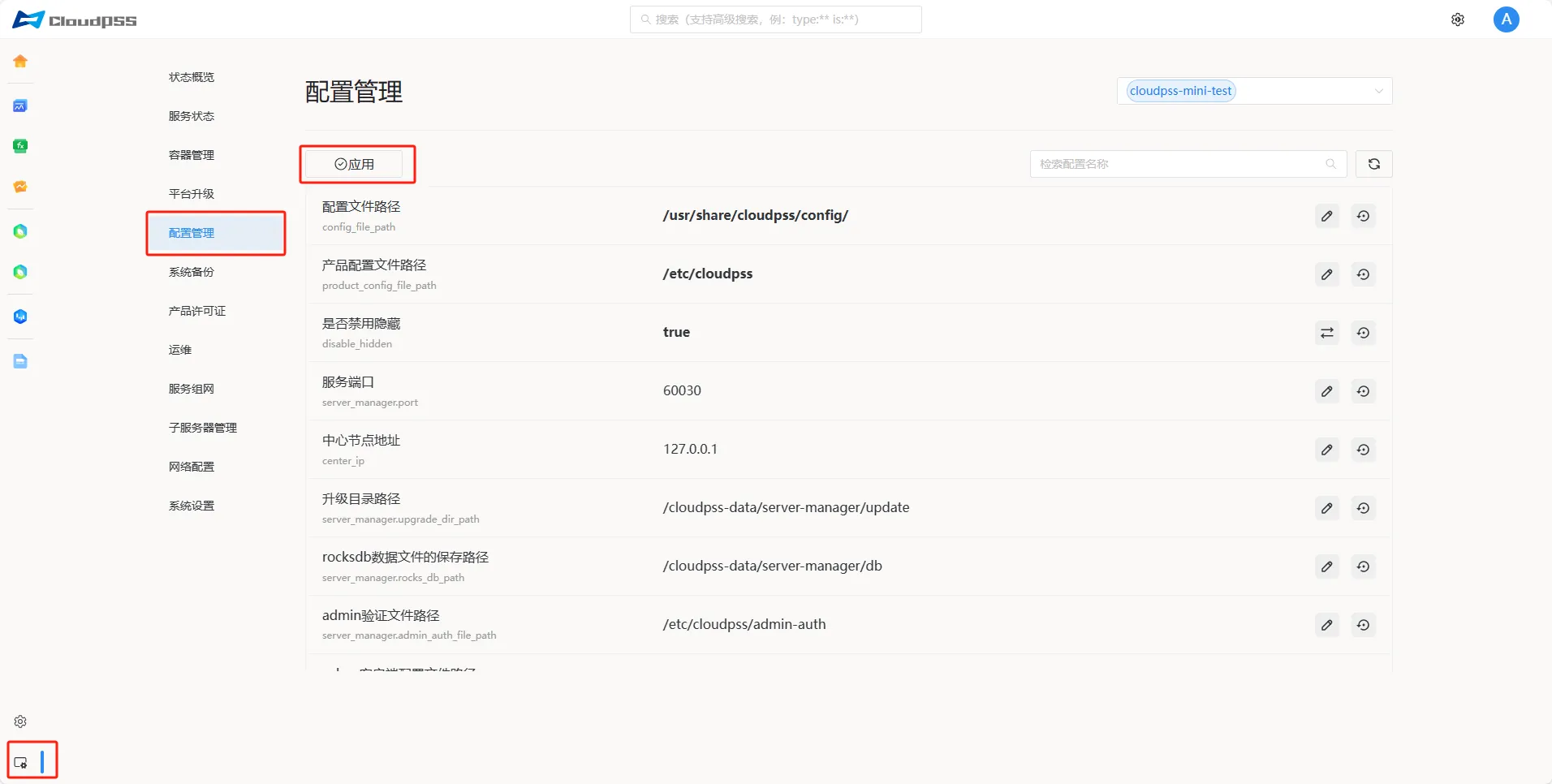Open the first green hexagon app icon
Image resolution: width=1552 pixels, height=784 pixels.
click(x=20, y=231)
